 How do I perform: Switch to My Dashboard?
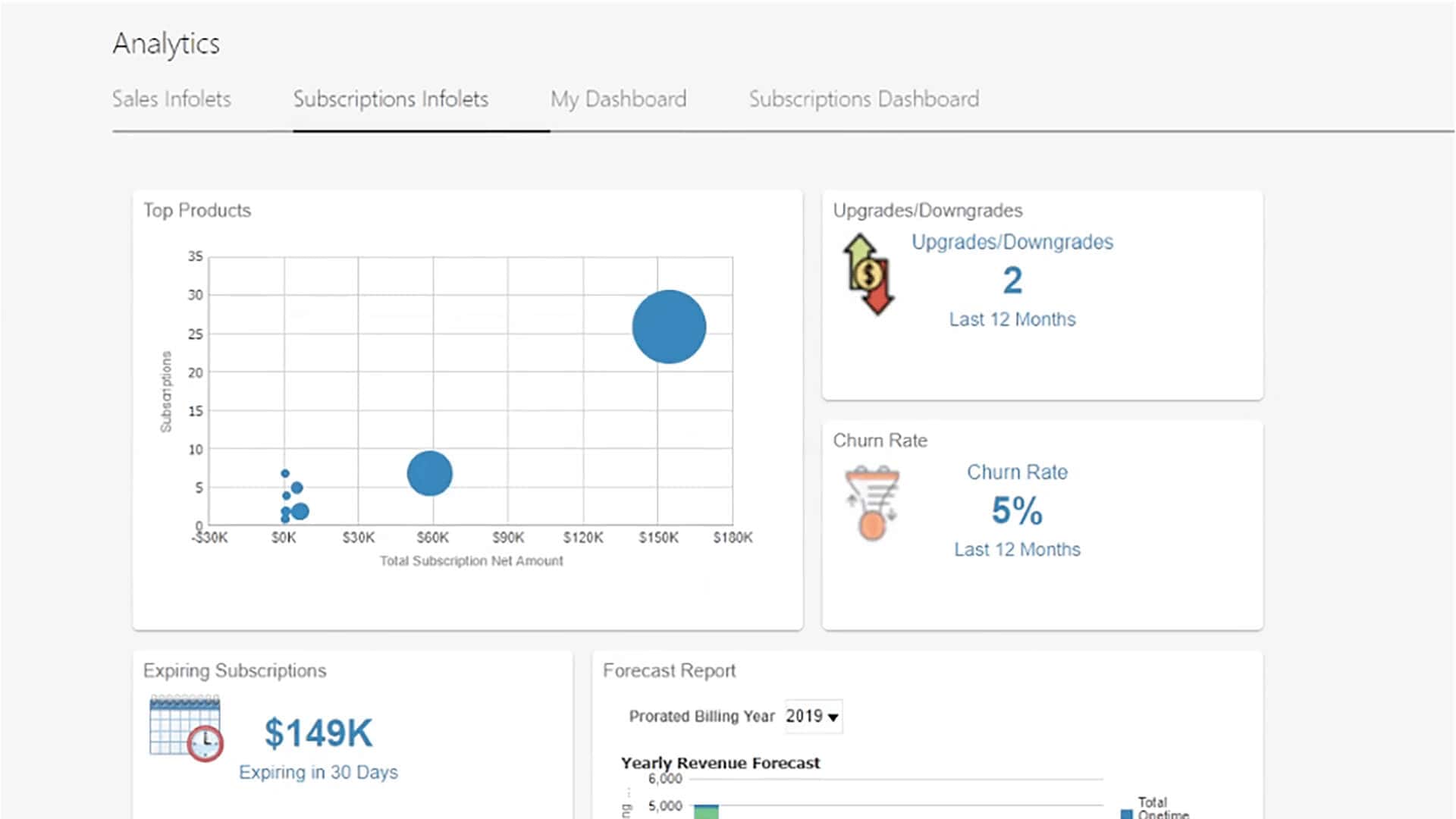(x=618, y=99)
